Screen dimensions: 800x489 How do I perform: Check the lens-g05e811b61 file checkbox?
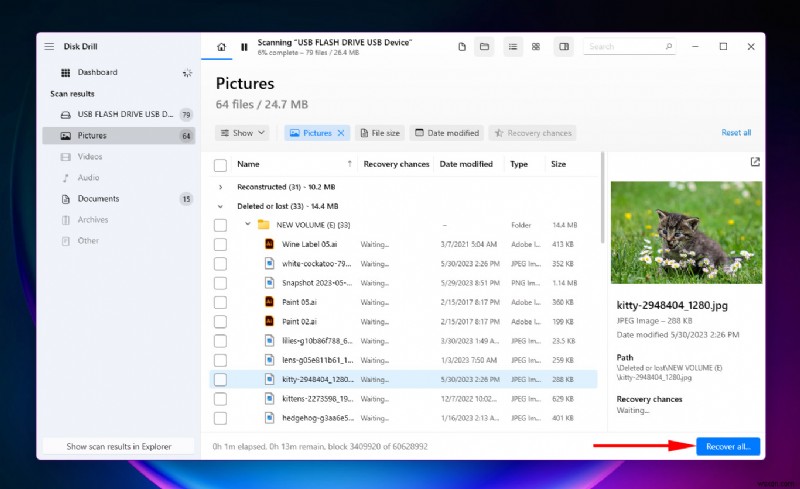click(220, 360)
